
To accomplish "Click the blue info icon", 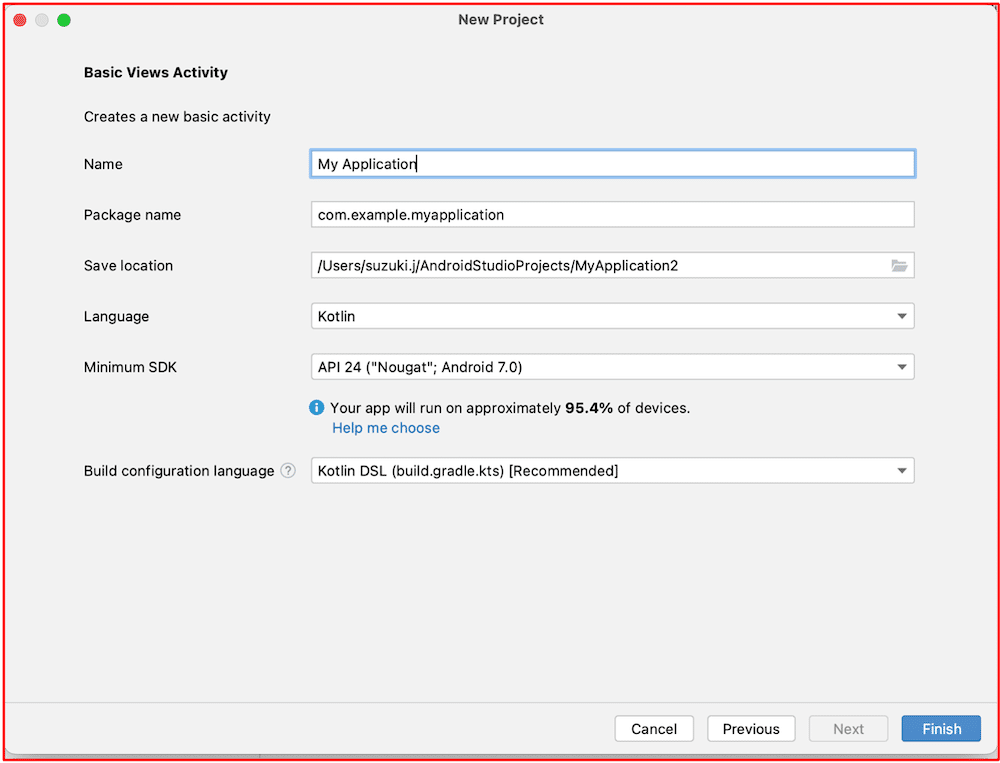I will [x=317, y=408].
